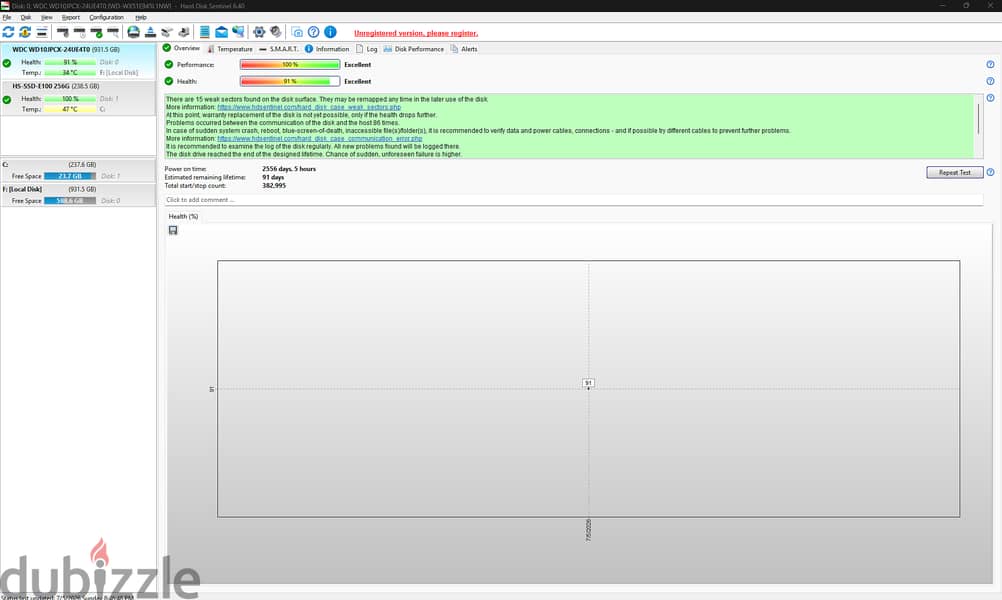Click the blue cone disk icon in toolbar
The image size is (1002, 600).
click(150, 32)
